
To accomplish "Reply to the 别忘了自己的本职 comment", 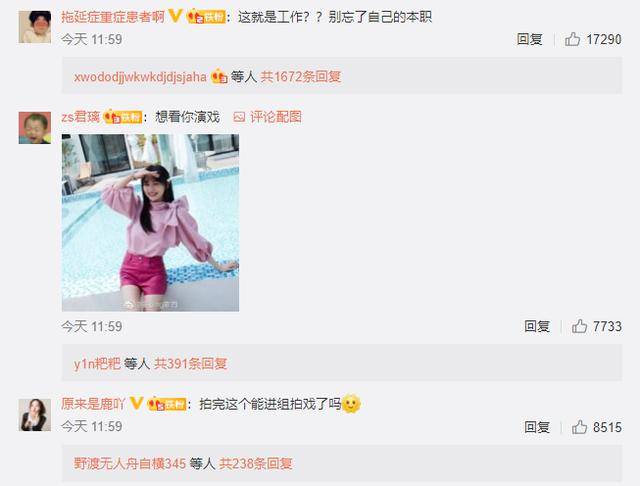I will [529, 39].
